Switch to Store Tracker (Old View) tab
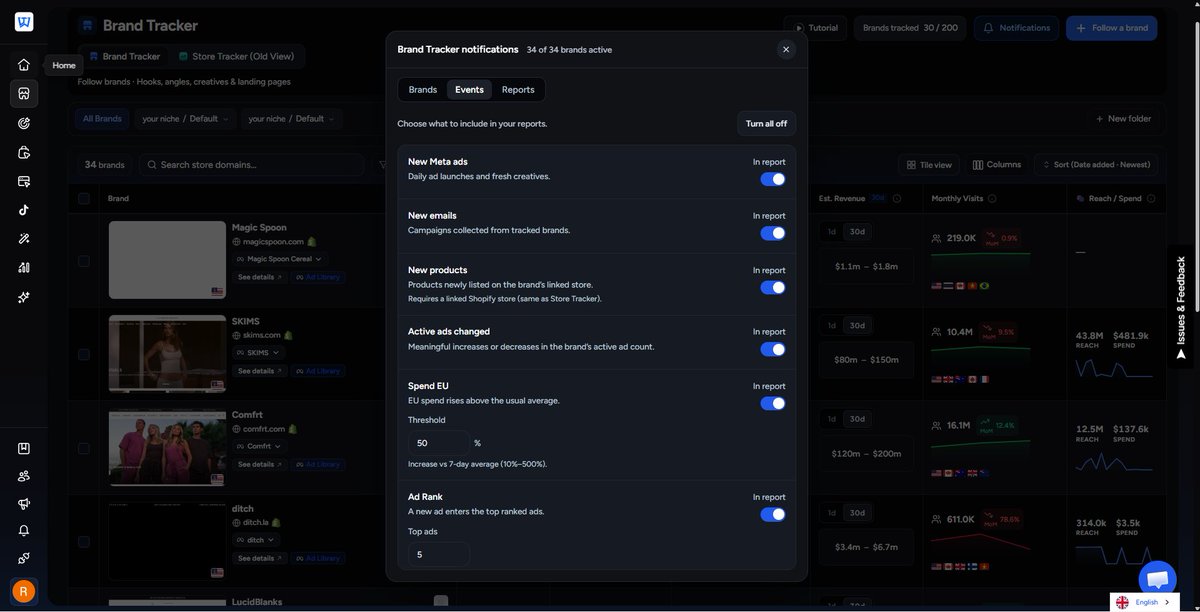 [236, 57]
